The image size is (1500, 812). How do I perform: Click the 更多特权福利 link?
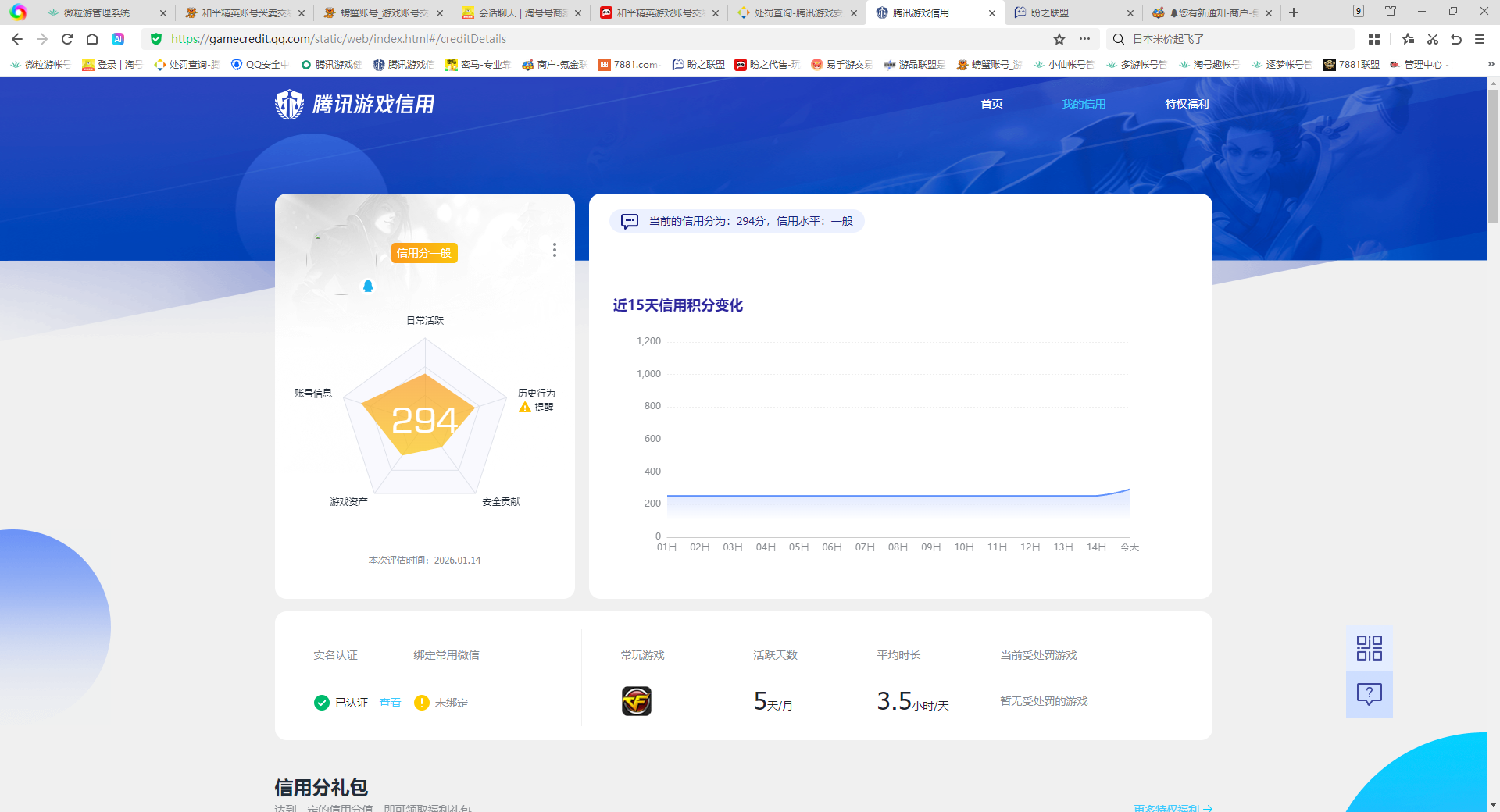tap(1172, 807)
